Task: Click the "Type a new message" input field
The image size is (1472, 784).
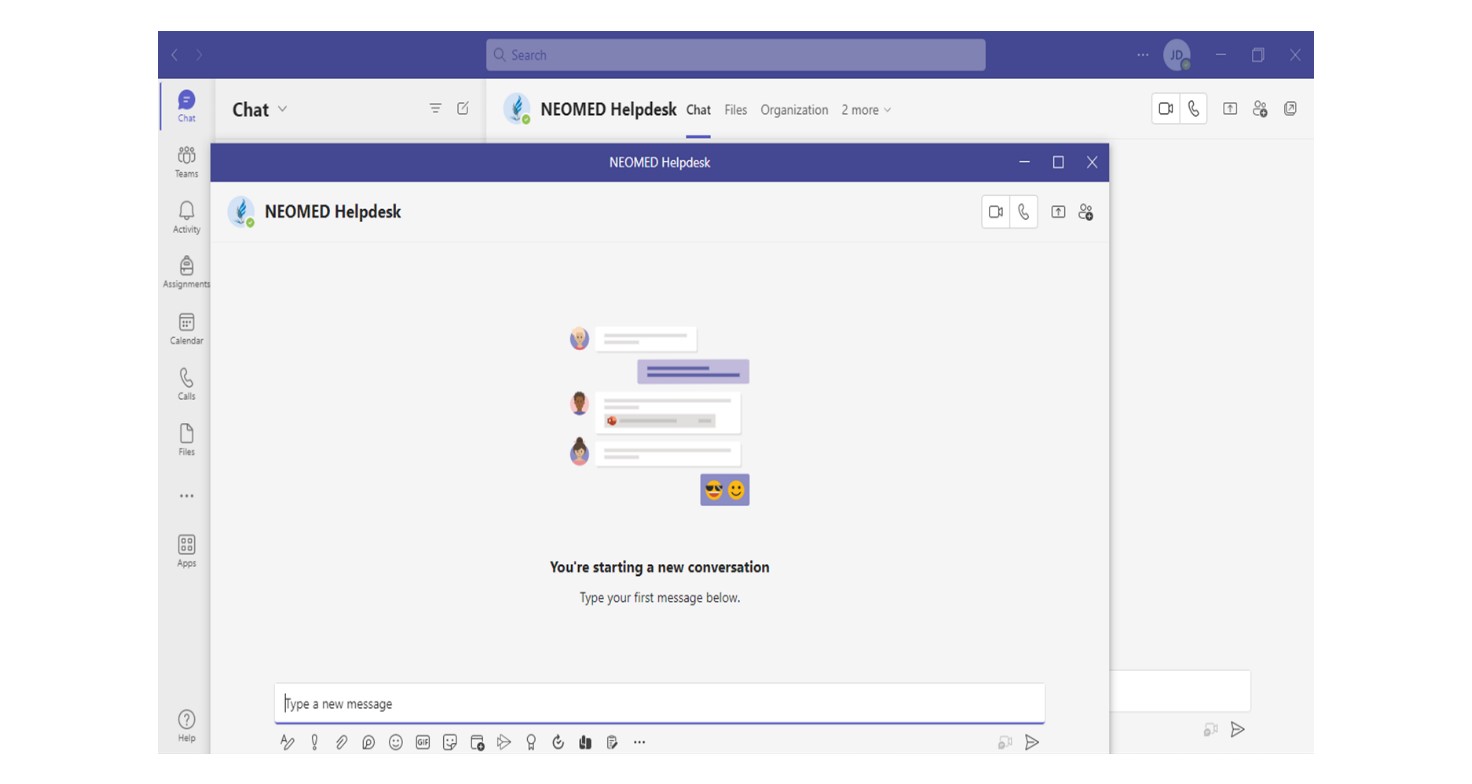Action: pos(660,704)
